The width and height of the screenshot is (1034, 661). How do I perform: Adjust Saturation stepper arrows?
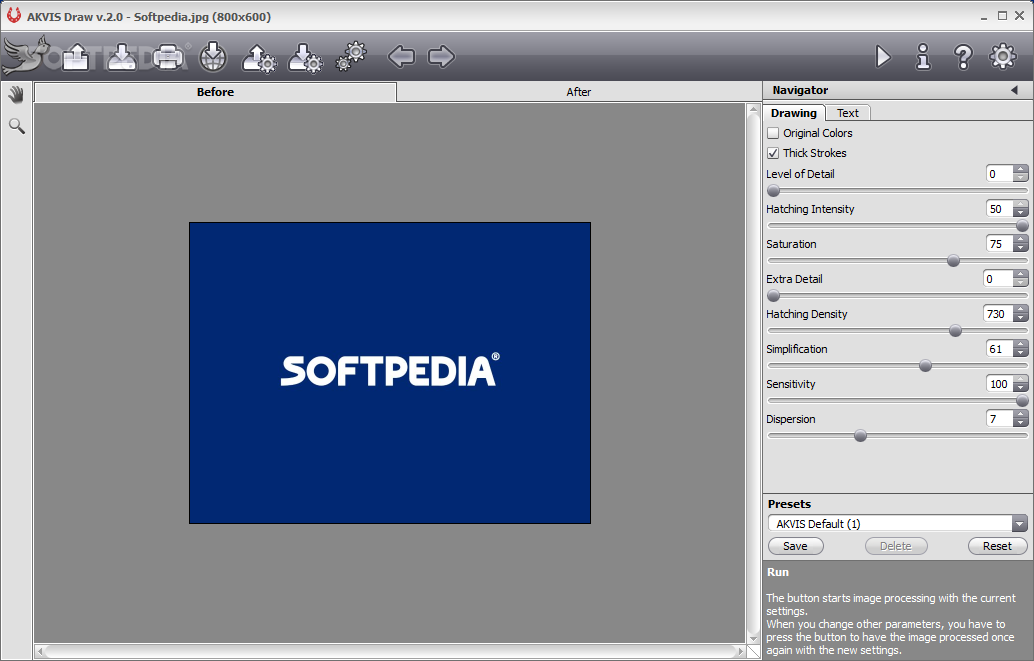[1021, 244]
